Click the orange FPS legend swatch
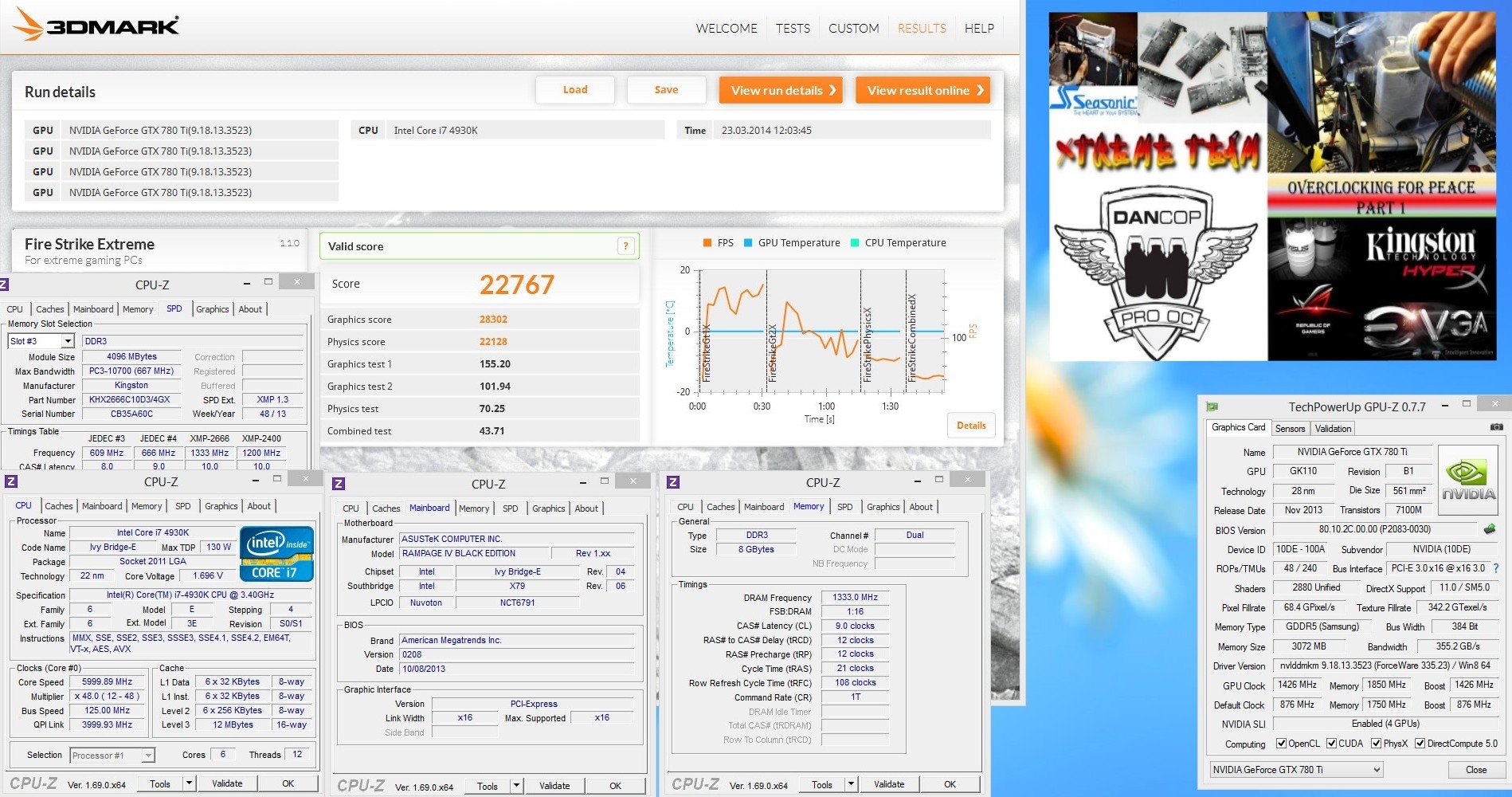 pos(707,243)
